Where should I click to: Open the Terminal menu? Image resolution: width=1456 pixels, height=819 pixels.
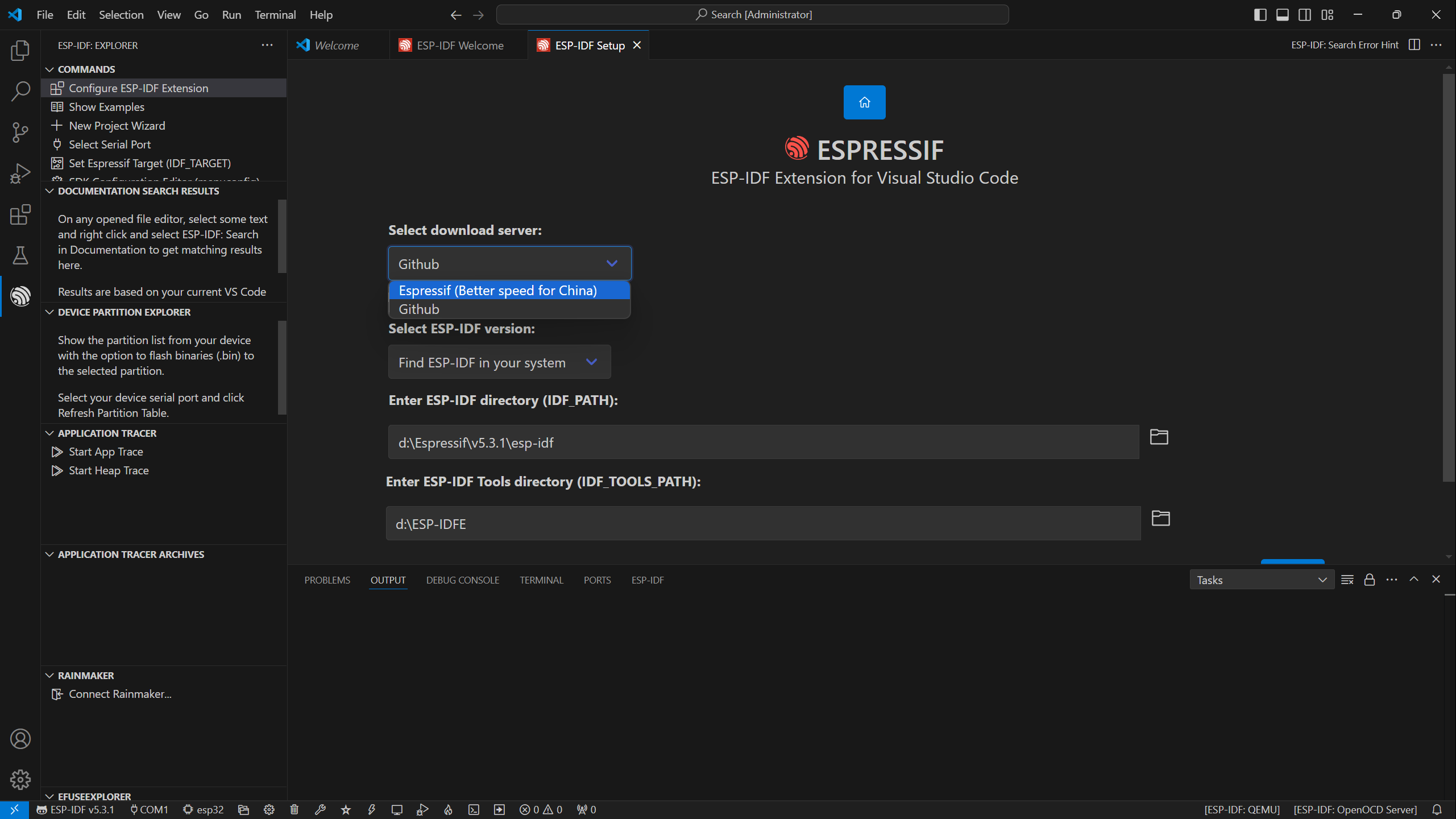click(x=275, y=15)
